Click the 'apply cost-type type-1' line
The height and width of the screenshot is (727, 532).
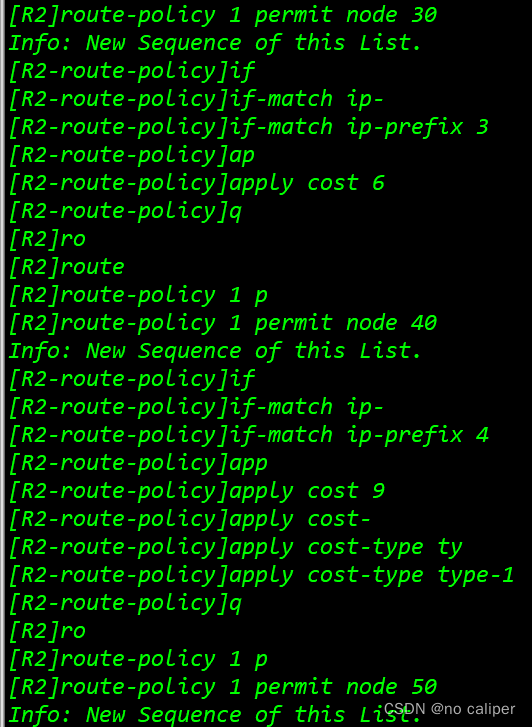[x=261, y=576]
